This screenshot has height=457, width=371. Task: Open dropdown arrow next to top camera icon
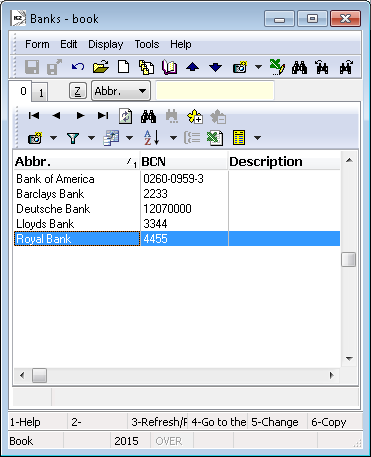pos(258,67)
